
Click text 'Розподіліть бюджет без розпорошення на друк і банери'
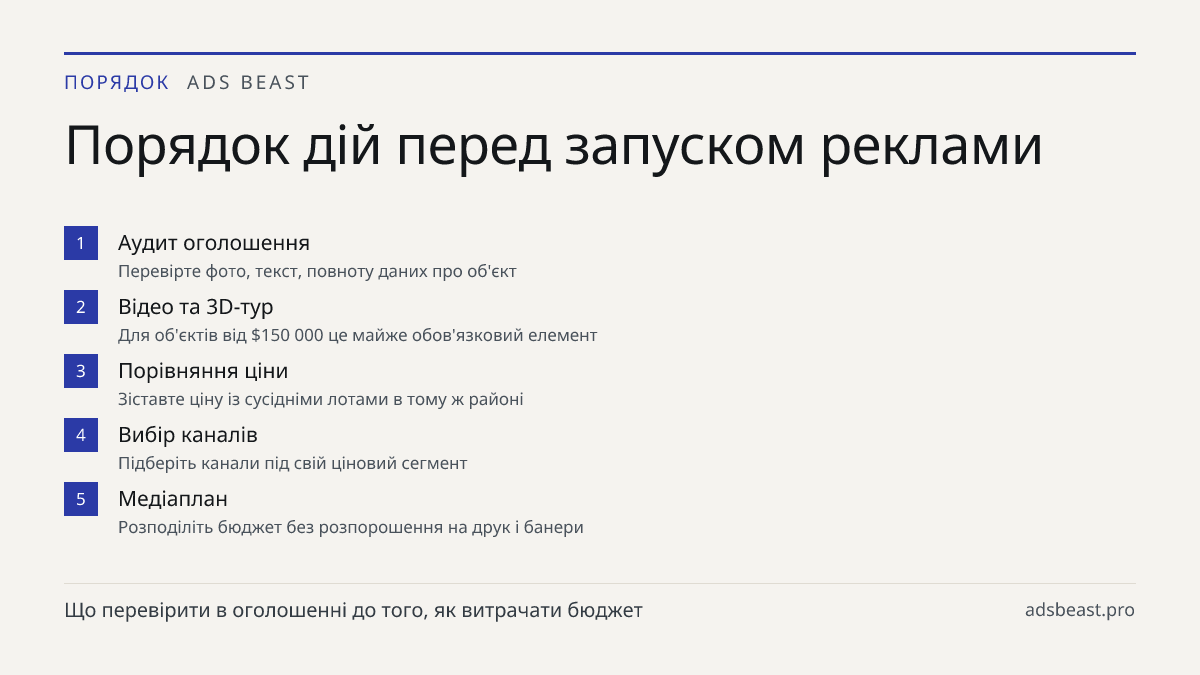click(351, 527)
